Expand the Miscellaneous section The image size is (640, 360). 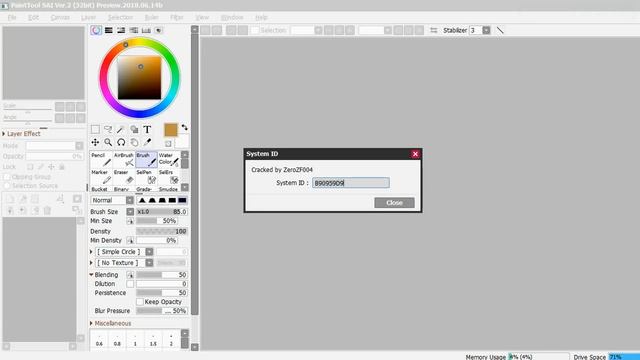(x=91, y=323)
